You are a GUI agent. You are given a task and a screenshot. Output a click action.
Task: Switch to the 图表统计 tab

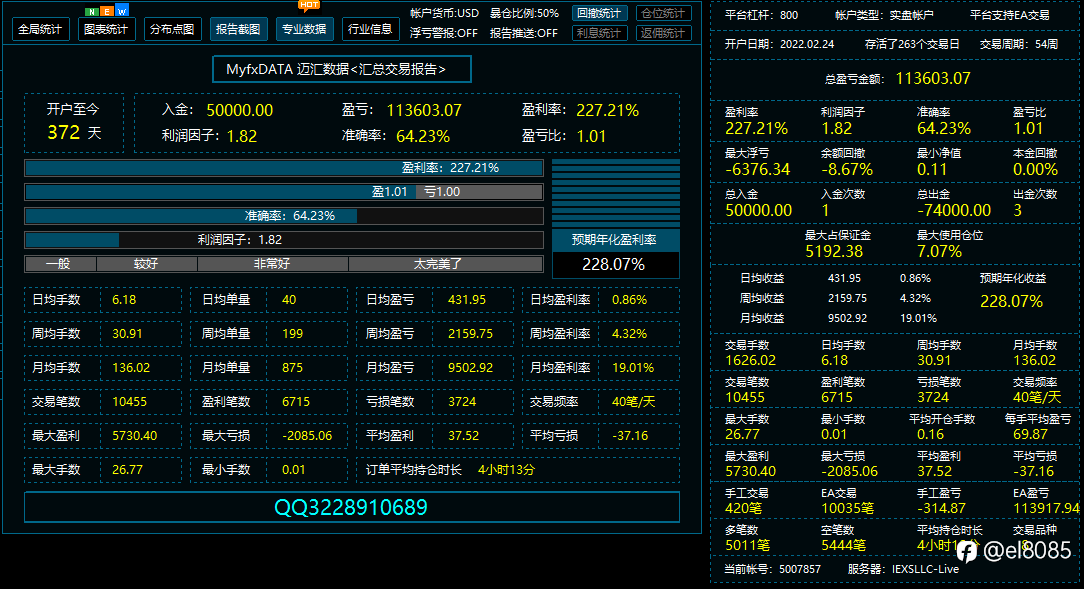tap(106, 30)
